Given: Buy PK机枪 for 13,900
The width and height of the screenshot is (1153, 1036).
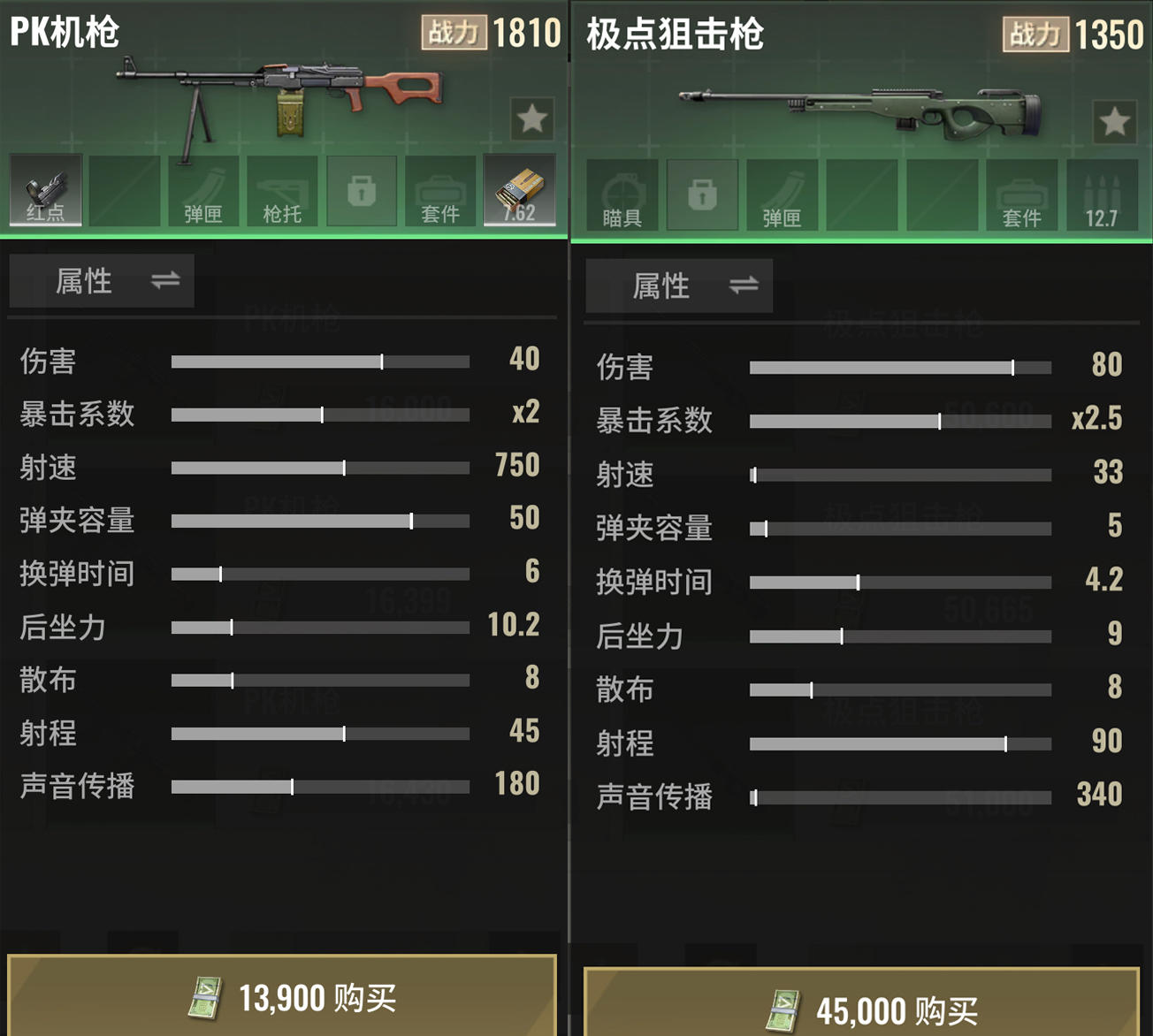Looking at the screenshot, I should tap(282, 996).
